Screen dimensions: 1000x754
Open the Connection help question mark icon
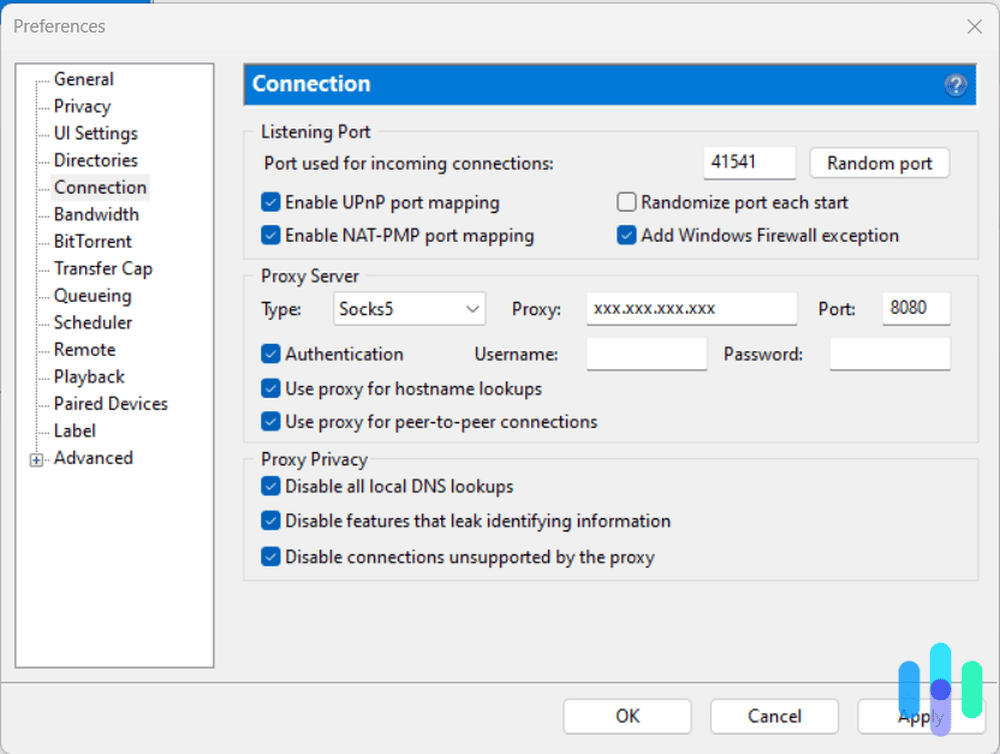955,85
